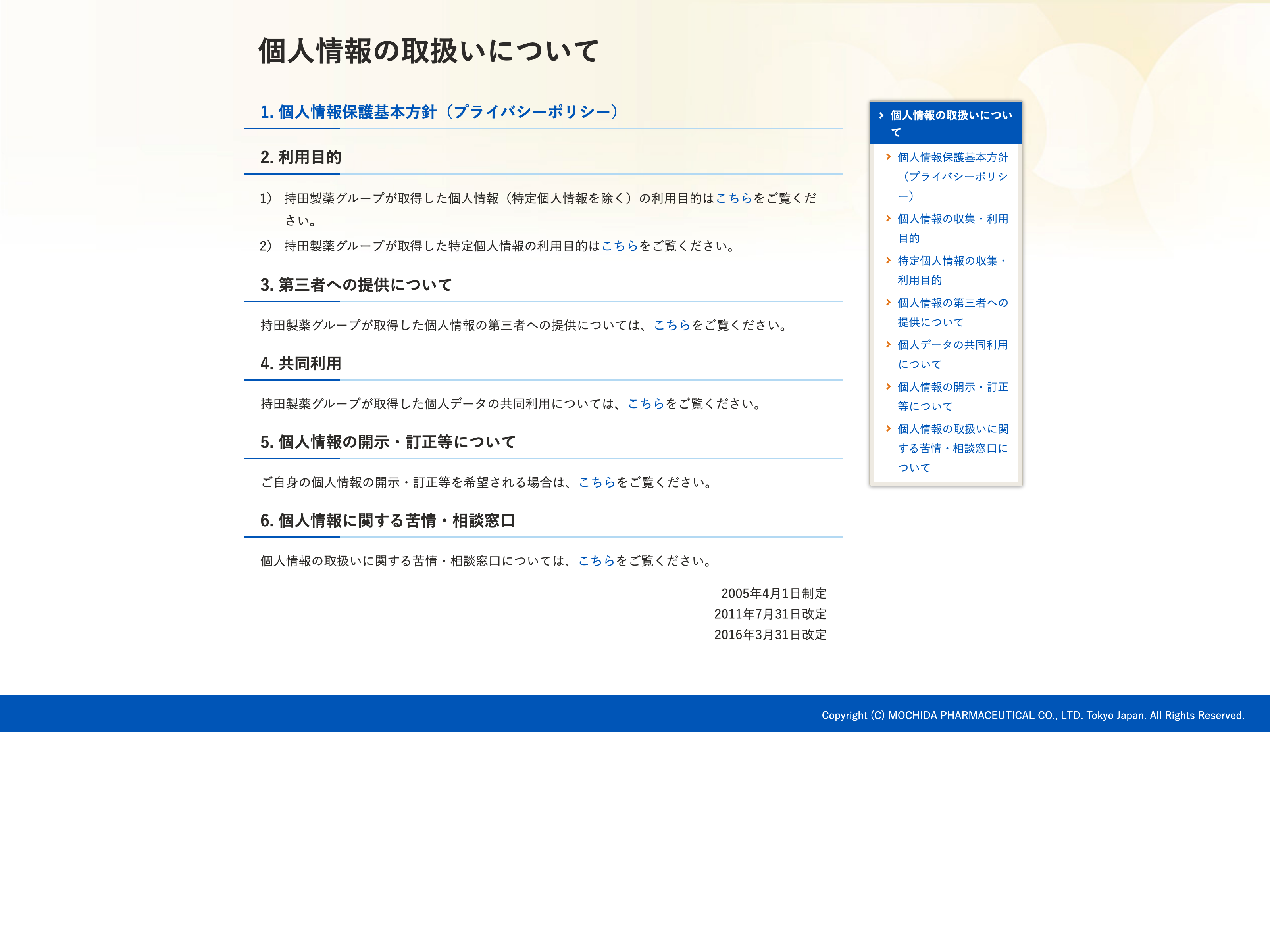Click こちら link for 特定個人情報 usage purposes
The width and height of the screenshot is (1270, 952).
click(620, 246)
